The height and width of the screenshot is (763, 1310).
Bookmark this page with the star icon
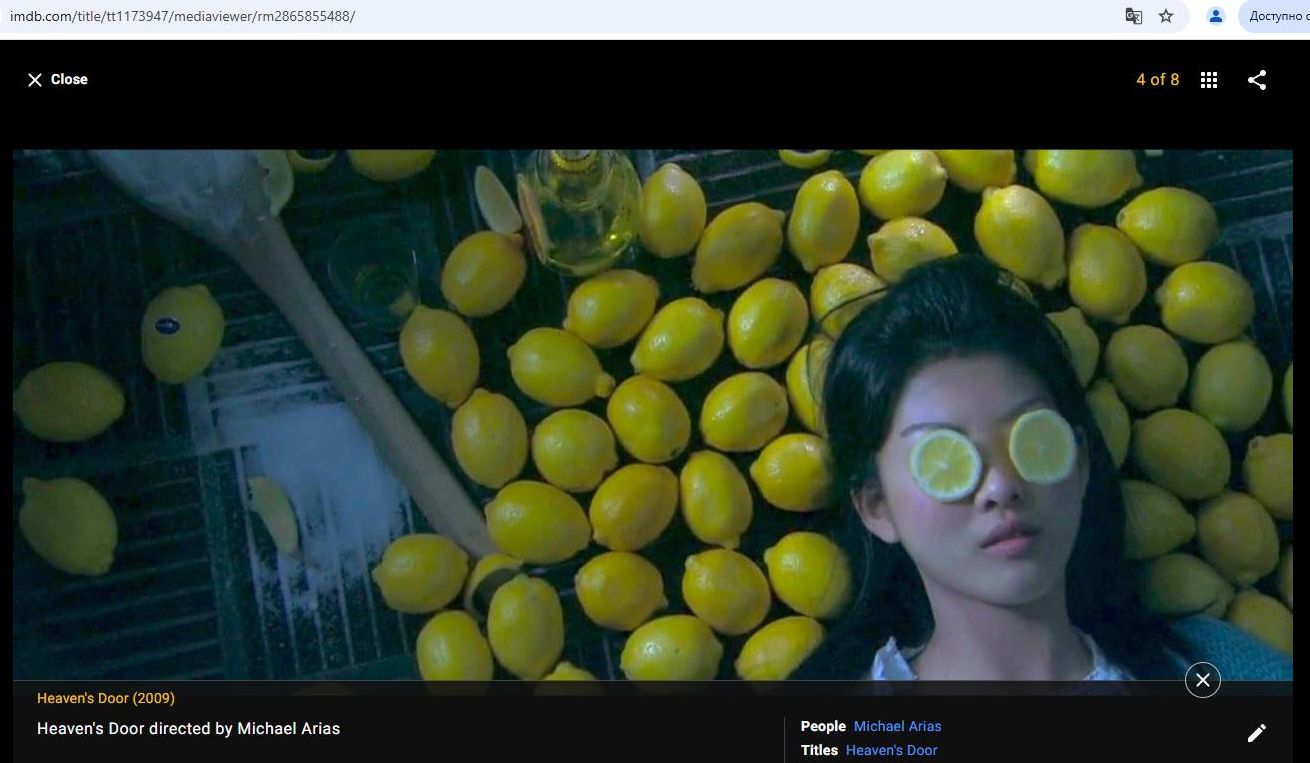(x=1166, y=16)
